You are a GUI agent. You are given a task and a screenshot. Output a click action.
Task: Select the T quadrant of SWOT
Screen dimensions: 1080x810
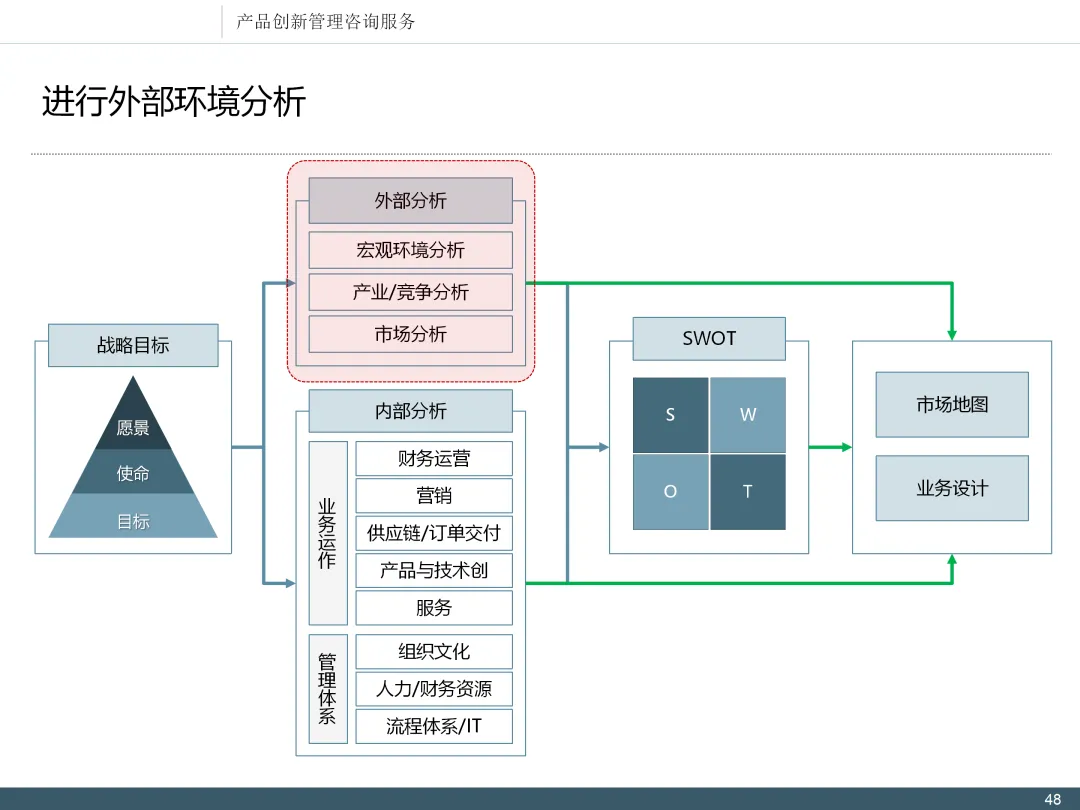[748, 492]
